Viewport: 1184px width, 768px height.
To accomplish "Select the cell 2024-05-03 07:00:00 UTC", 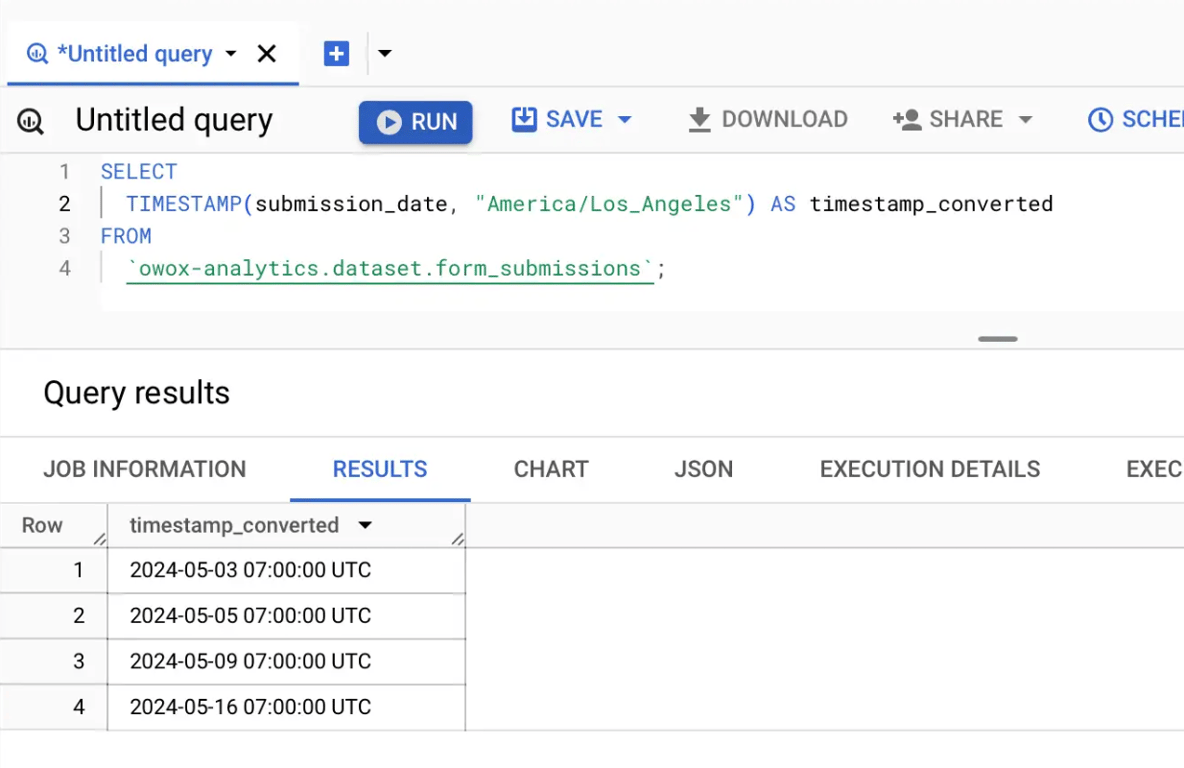I will [286, 570].
